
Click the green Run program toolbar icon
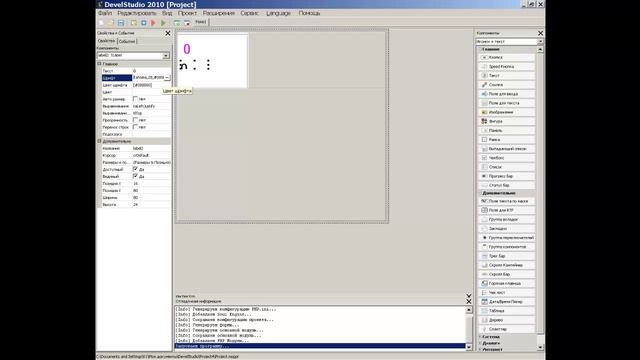pyautogui.click(x=163, y=23)
